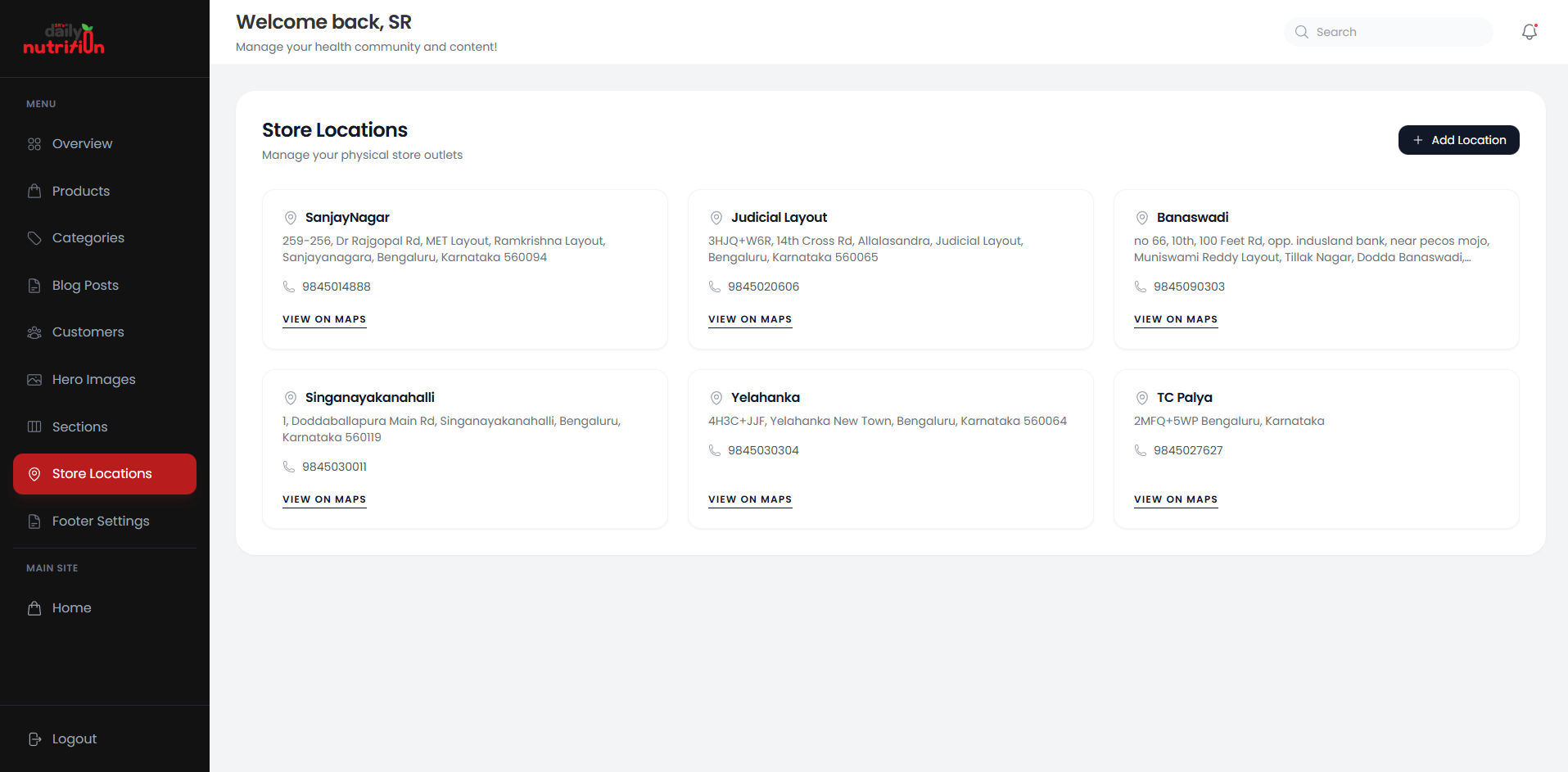
Task: Select the Singanayakanahalli store card title
Action: 369,398
